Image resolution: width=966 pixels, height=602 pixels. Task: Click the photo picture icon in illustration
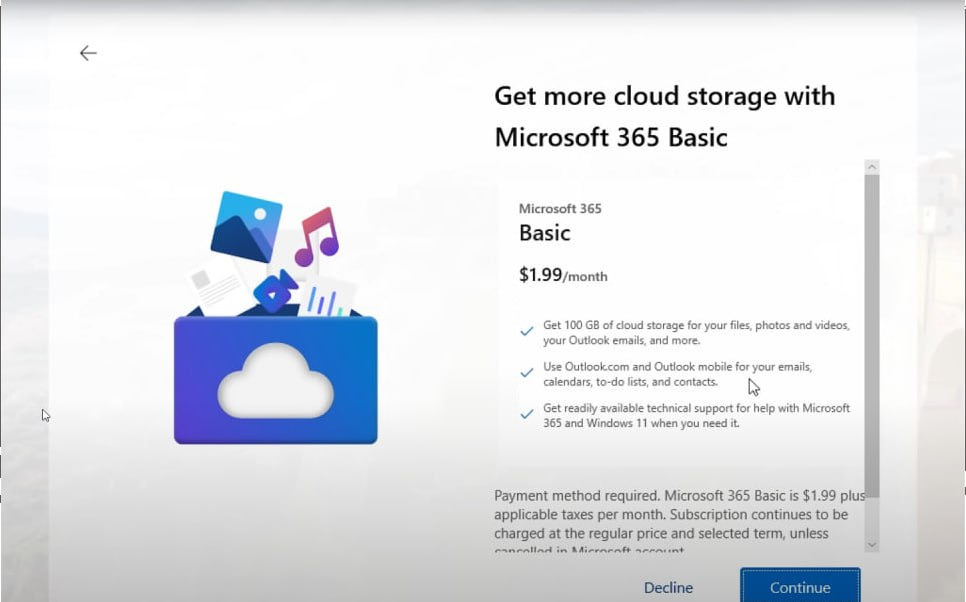click(x=246, y=227)
